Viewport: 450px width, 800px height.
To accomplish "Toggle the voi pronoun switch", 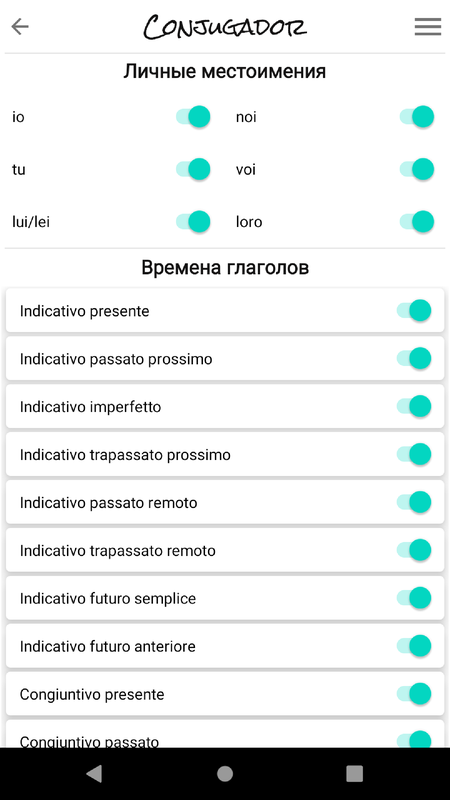I will 417,169.
